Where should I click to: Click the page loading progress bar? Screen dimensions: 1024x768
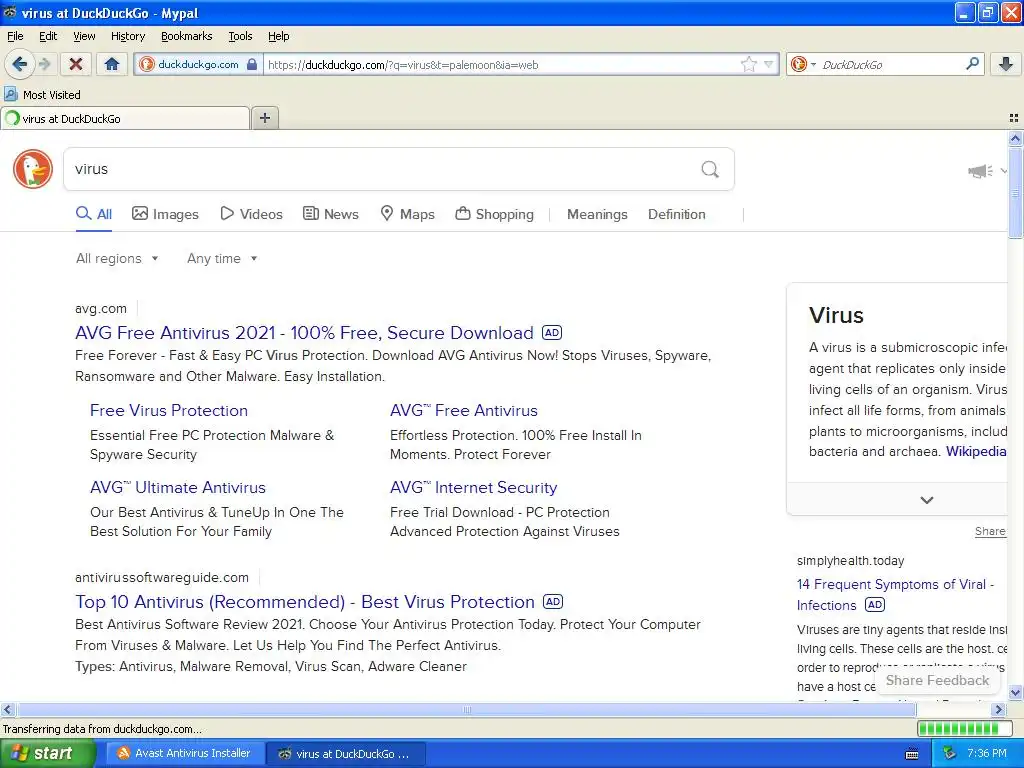click(965, 728)
